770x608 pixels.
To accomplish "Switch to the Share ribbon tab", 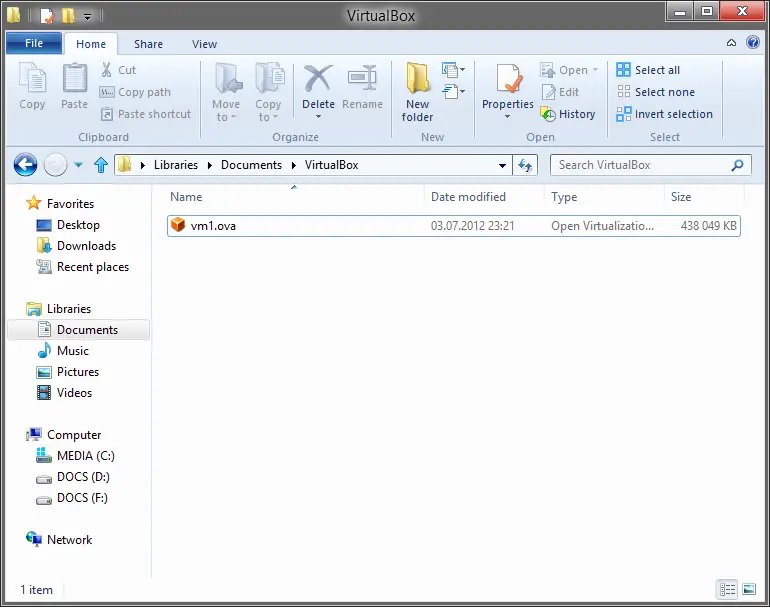I will [148, 44].
